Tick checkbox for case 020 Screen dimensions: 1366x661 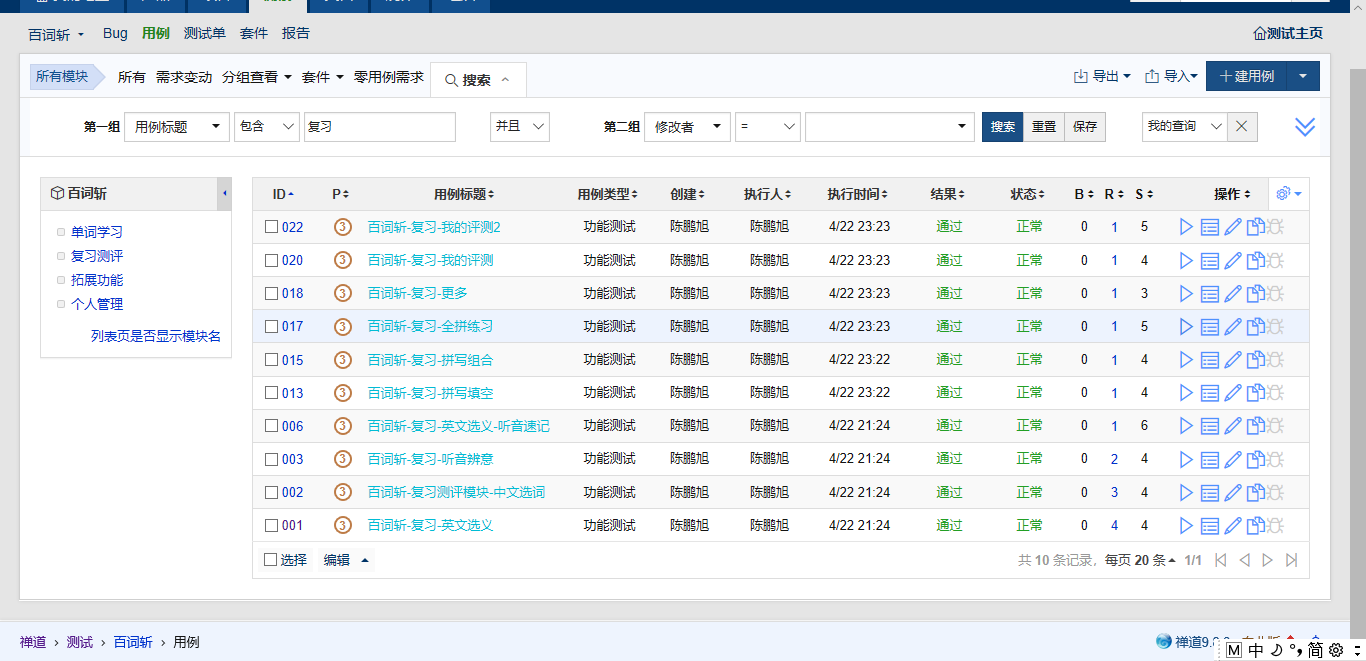(x=271, y=260)
